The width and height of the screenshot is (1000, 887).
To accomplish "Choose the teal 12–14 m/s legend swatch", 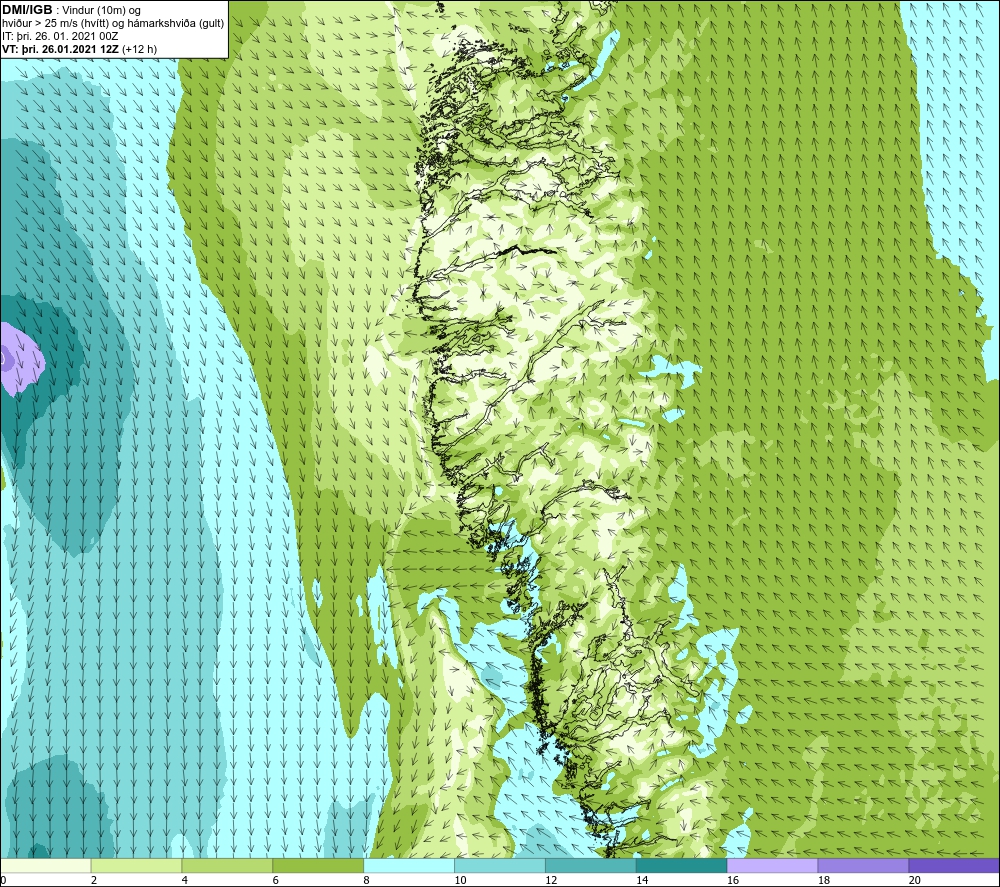I will tap(591, 865).
